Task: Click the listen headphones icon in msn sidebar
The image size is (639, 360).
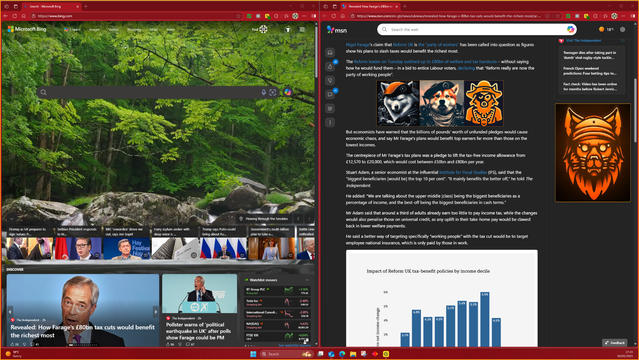Action: 330,52
